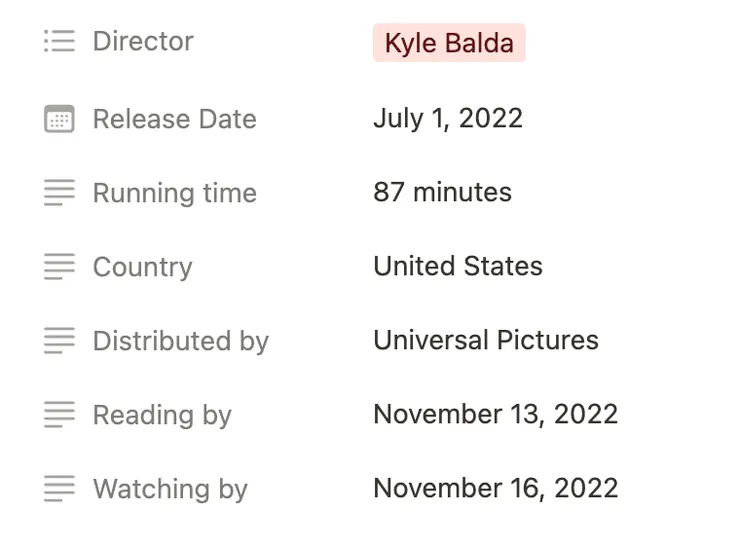Select the Reading by property label

point(162,415)
